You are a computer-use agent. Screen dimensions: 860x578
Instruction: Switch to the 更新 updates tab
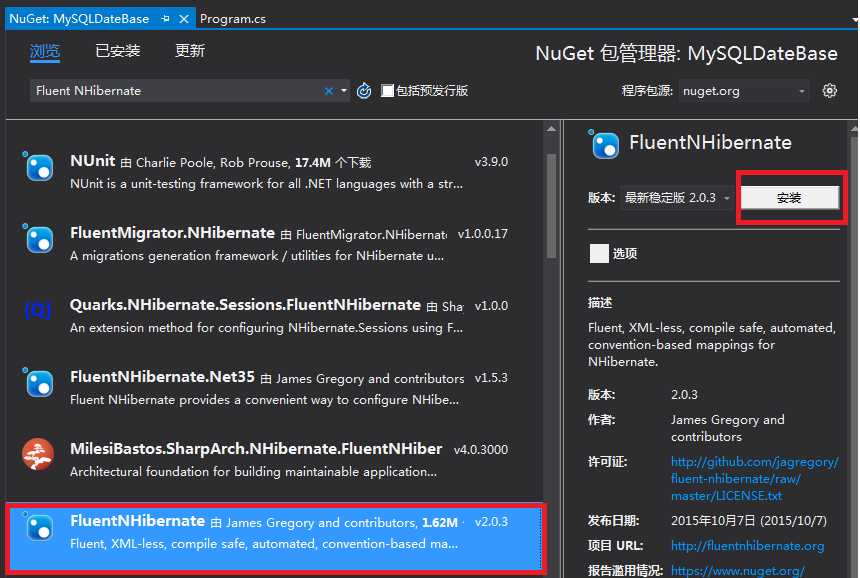click(x=190, y=51)
